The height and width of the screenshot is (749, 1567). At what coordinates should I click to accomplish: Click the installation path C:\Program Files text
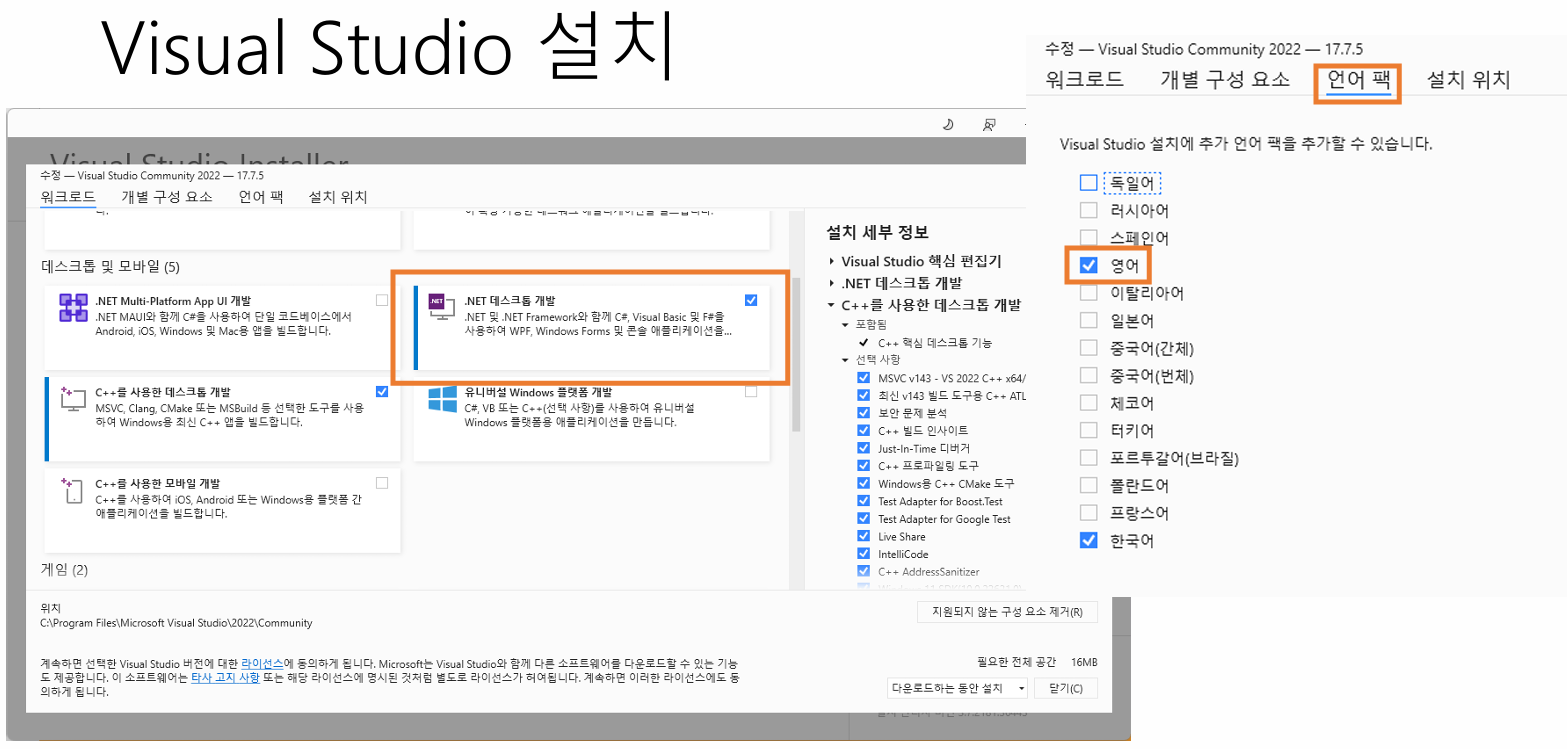tap(176, 623)
